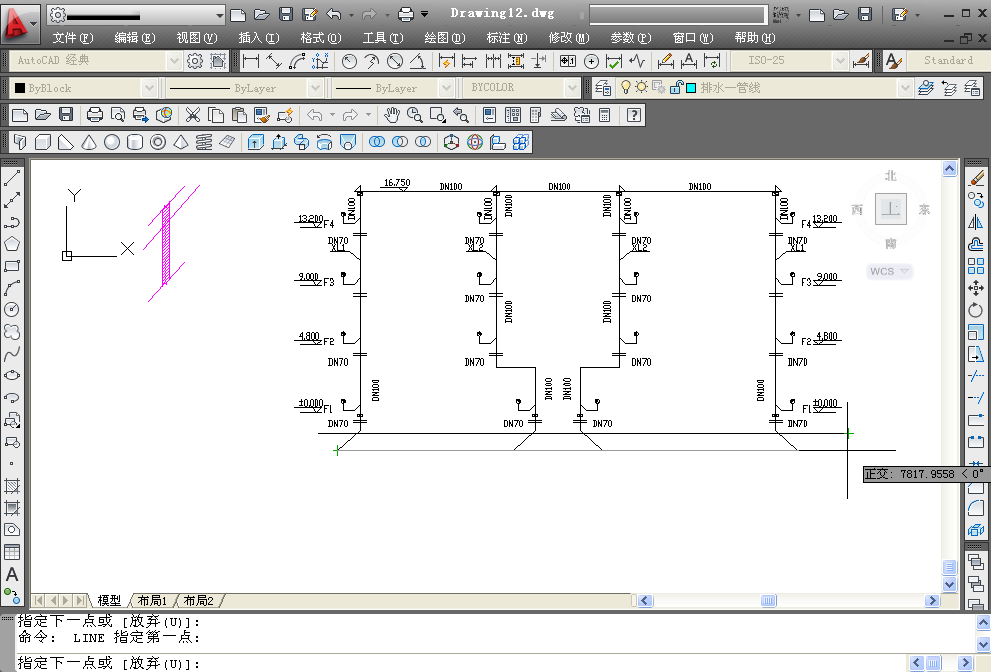Choose the Circle draw tool

pyautogui.click(x=12, y=309)
